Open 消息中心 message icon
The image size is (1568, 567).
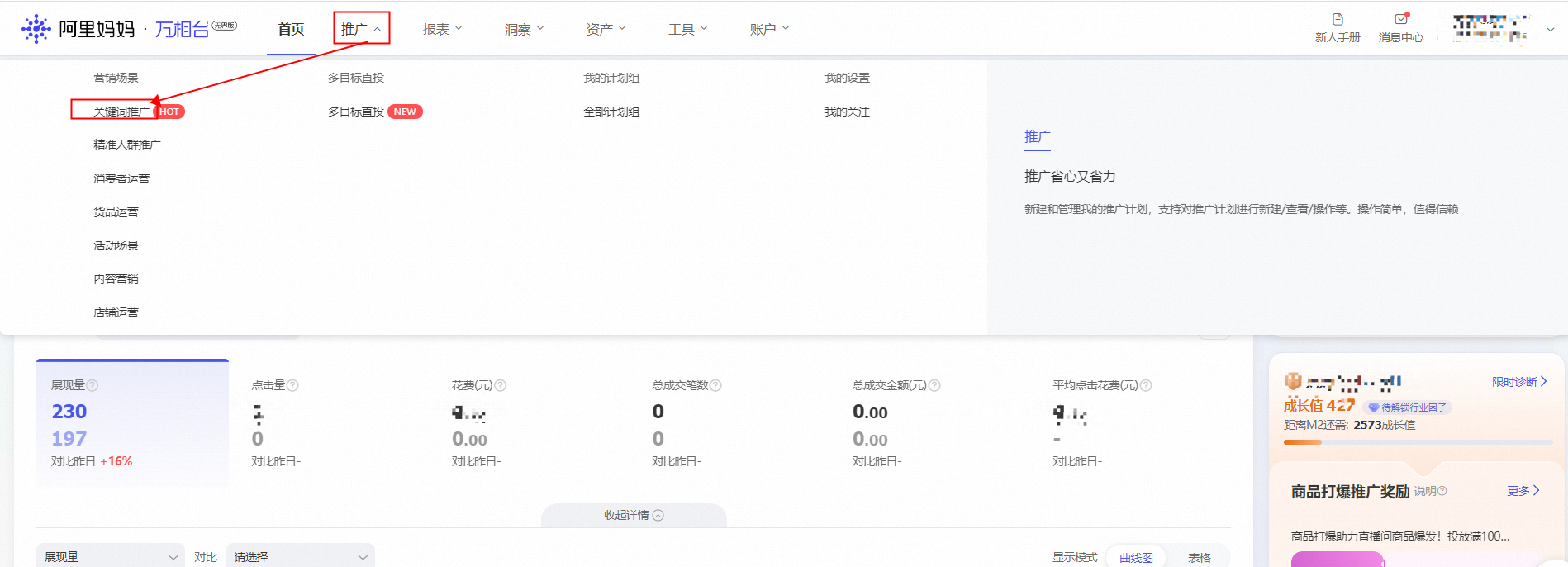tap(1401, 18)
